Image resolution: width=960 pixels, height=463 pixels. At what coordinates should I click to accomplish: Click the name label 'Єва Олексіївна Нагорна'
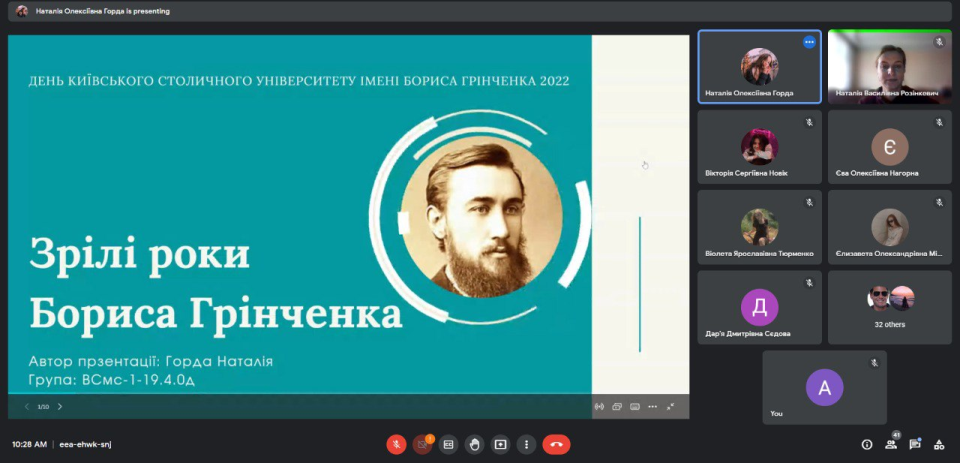[877, 173]
